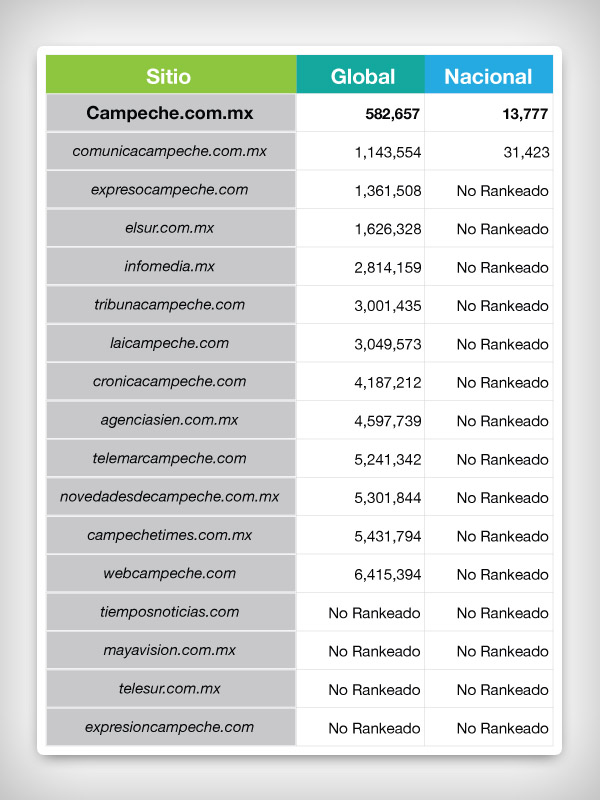Open agenciasien.com.mx entry

pos(169,420)
